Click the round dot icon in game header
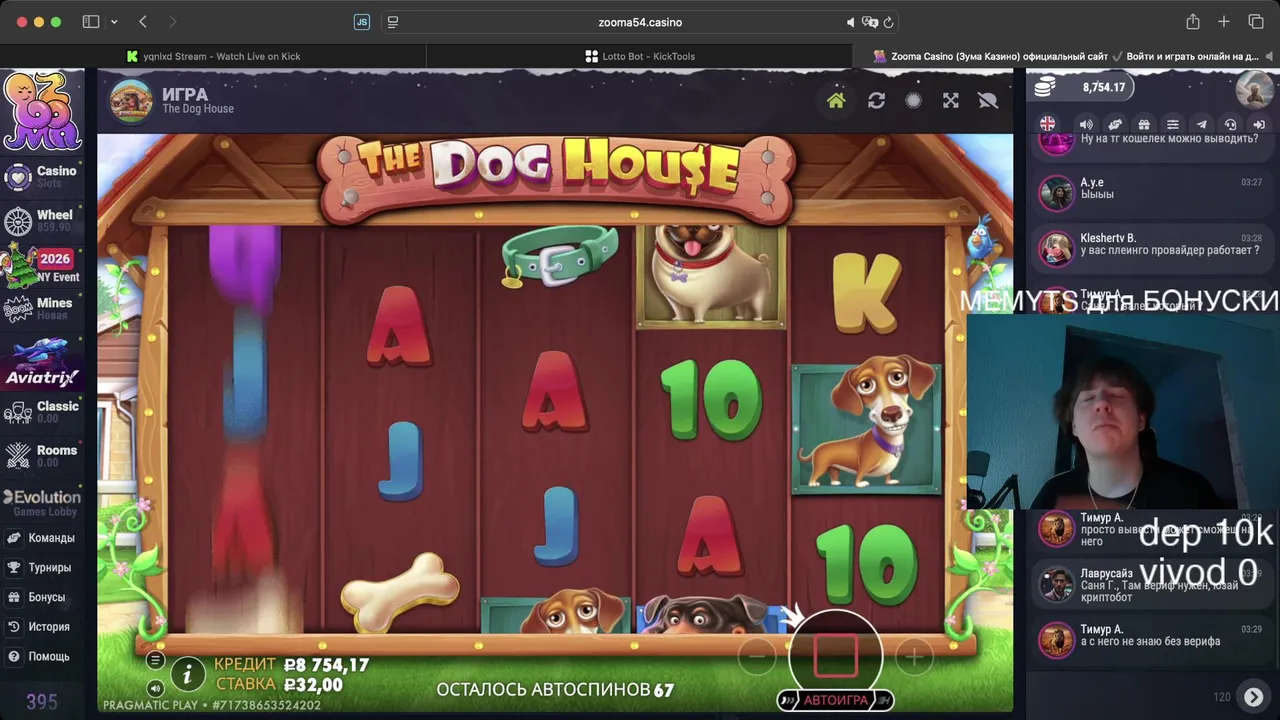1280x720 pixels. (913, 100)
